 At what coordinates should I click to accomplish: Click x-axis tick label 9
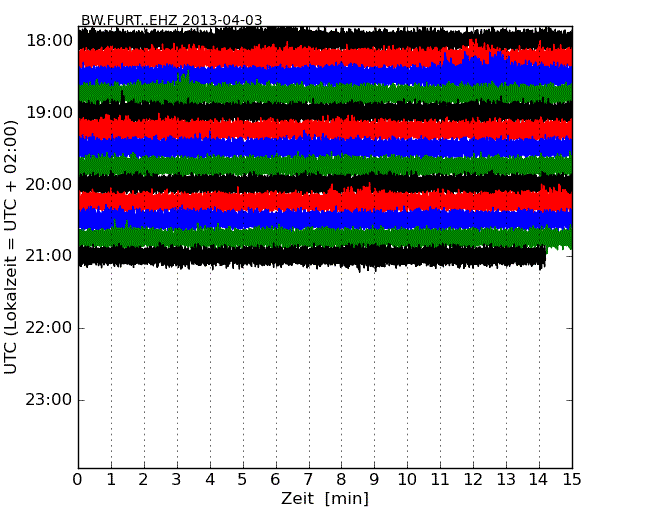[374, 480]
